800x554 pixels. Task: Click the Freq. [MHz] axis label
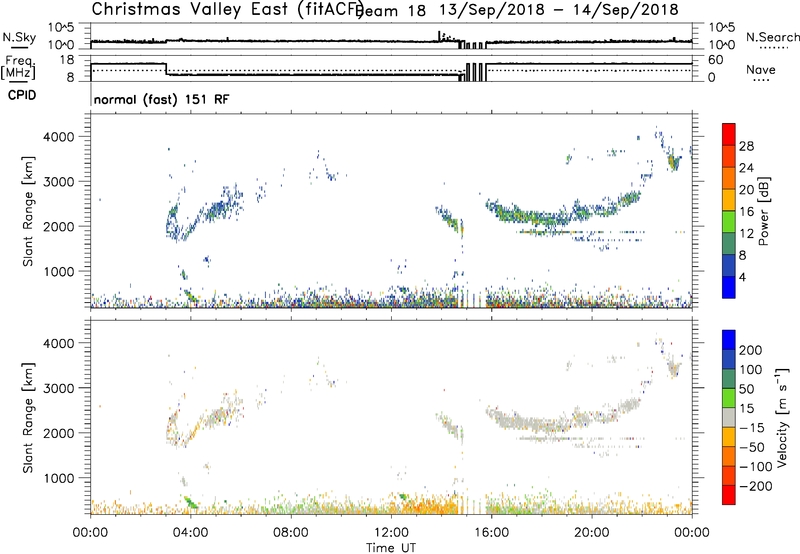(19, 68)
